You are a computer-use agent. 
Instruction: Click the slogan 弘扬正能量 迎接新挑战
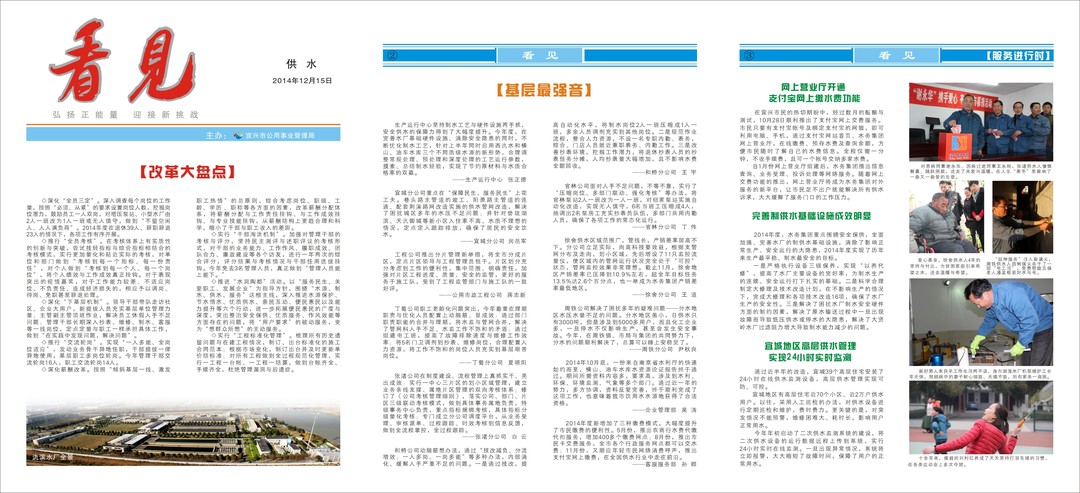tap(125, 114)
